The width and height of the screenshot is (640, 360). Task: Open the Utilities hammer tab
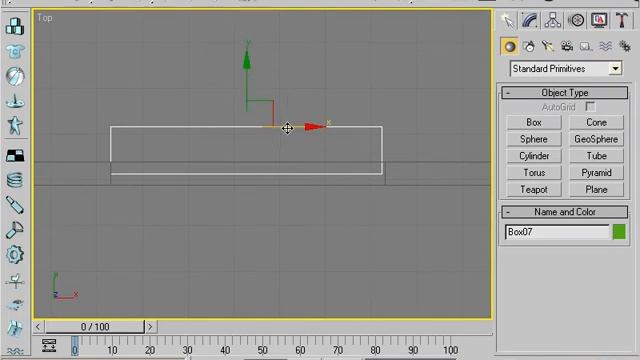(622, 20)
